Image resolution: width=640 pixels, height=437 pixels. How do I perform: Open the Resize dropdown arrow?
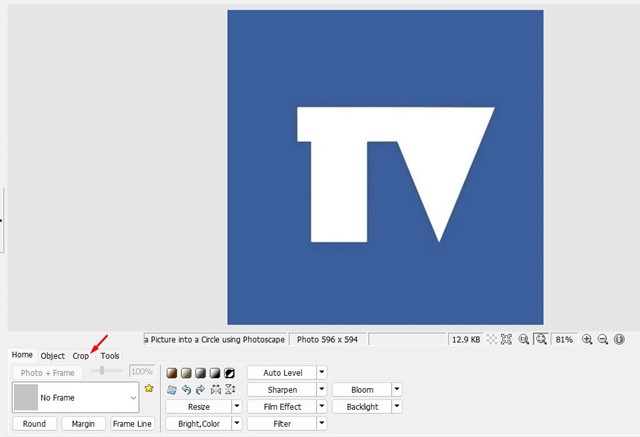(237, 406)
